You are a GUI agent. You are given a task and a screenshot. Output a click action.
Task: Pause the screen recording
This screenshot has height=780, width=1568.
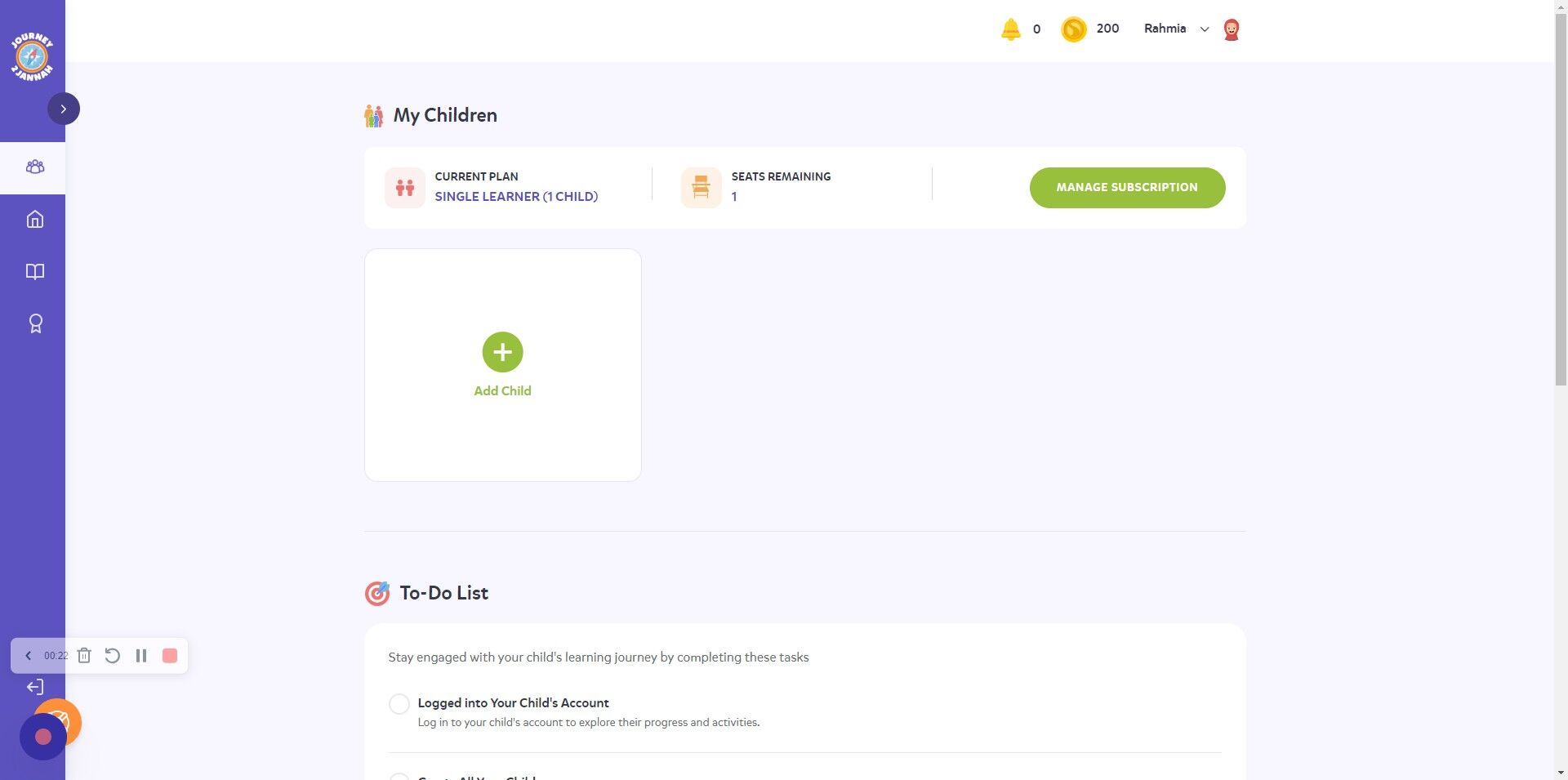141,655
